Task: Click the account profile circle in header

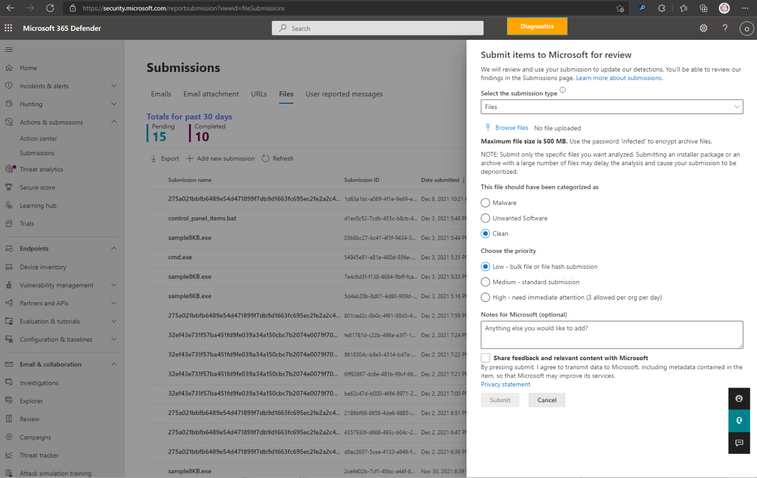Action: click(x=746, y=28)
